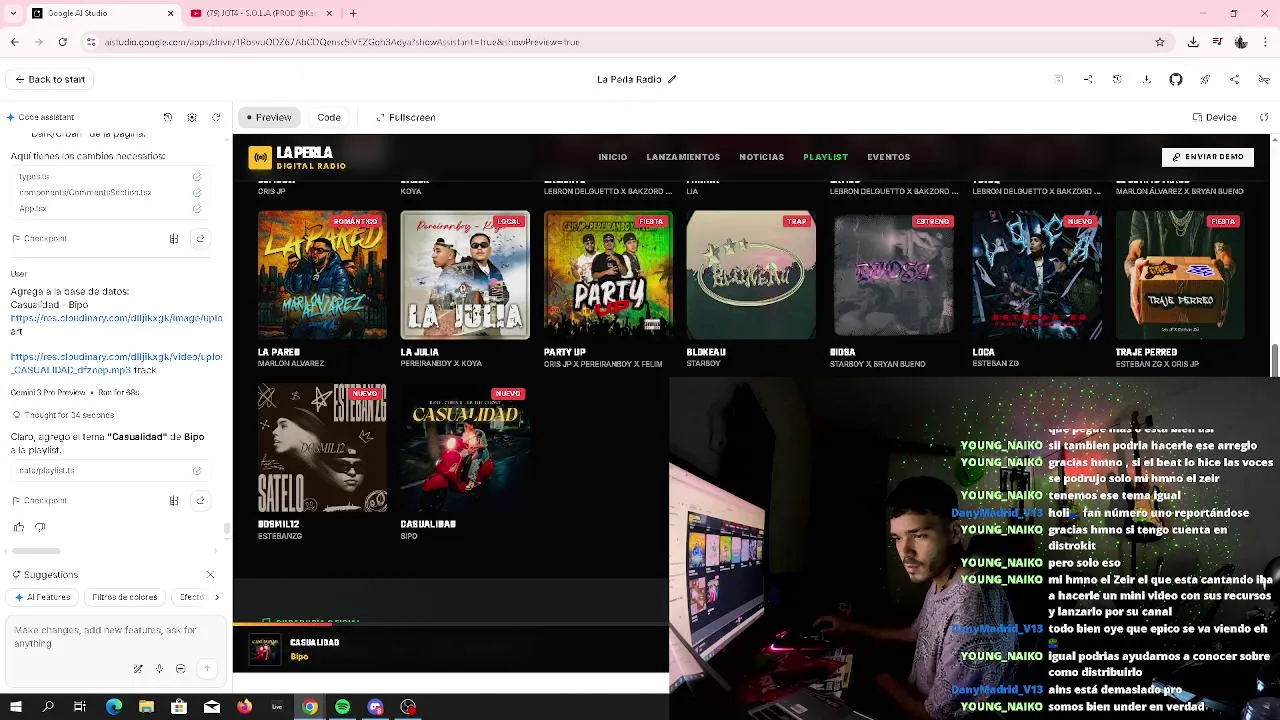
Task: Select the AI Features suggestion chip
Action: point(42,597)
